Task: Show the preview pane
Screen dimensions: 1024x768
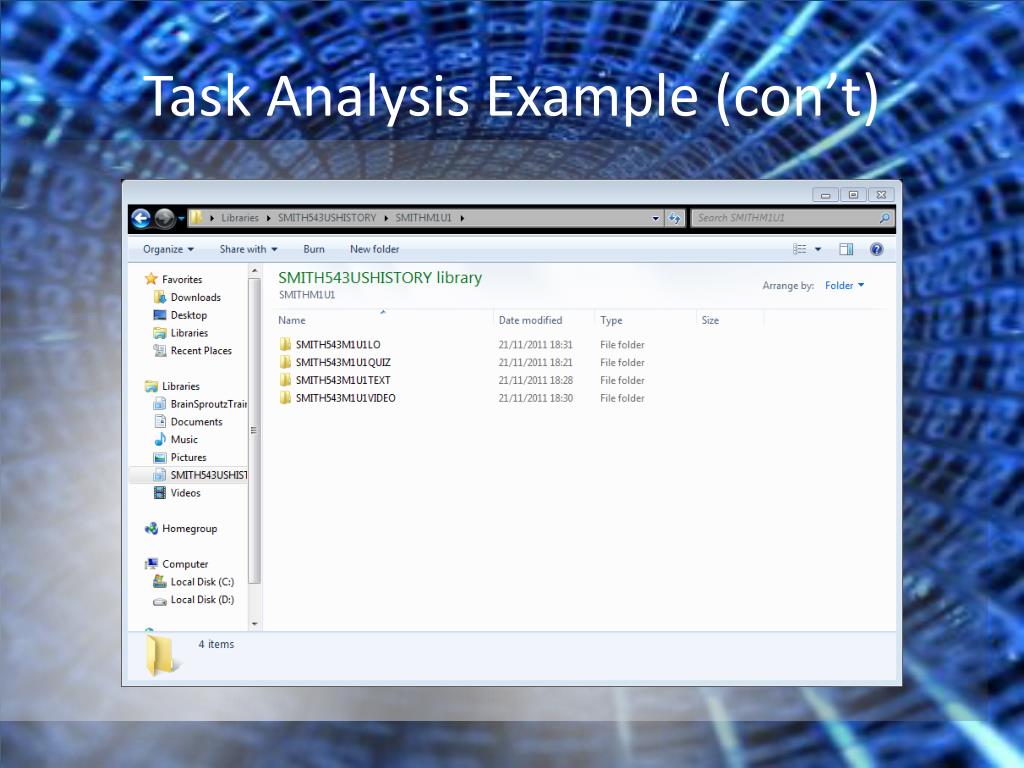Action: click(x=846, y=249)
